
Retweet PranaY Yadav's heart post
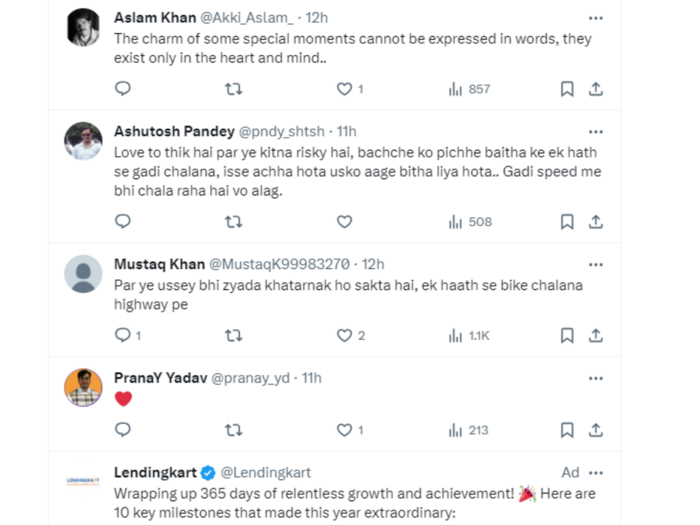233,430
